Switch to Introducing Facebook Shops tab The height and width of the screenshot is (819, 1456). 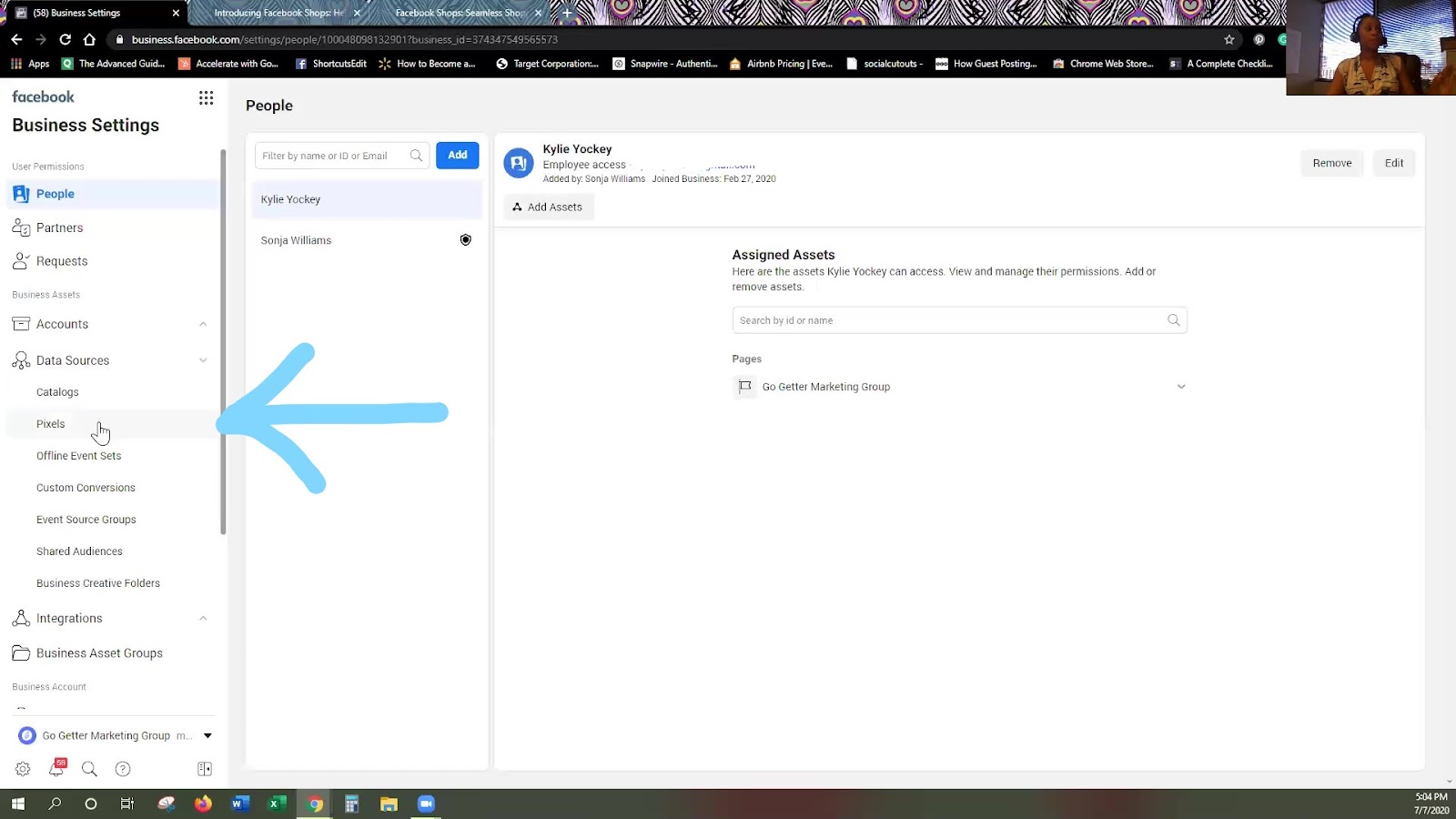coord(278,13)
